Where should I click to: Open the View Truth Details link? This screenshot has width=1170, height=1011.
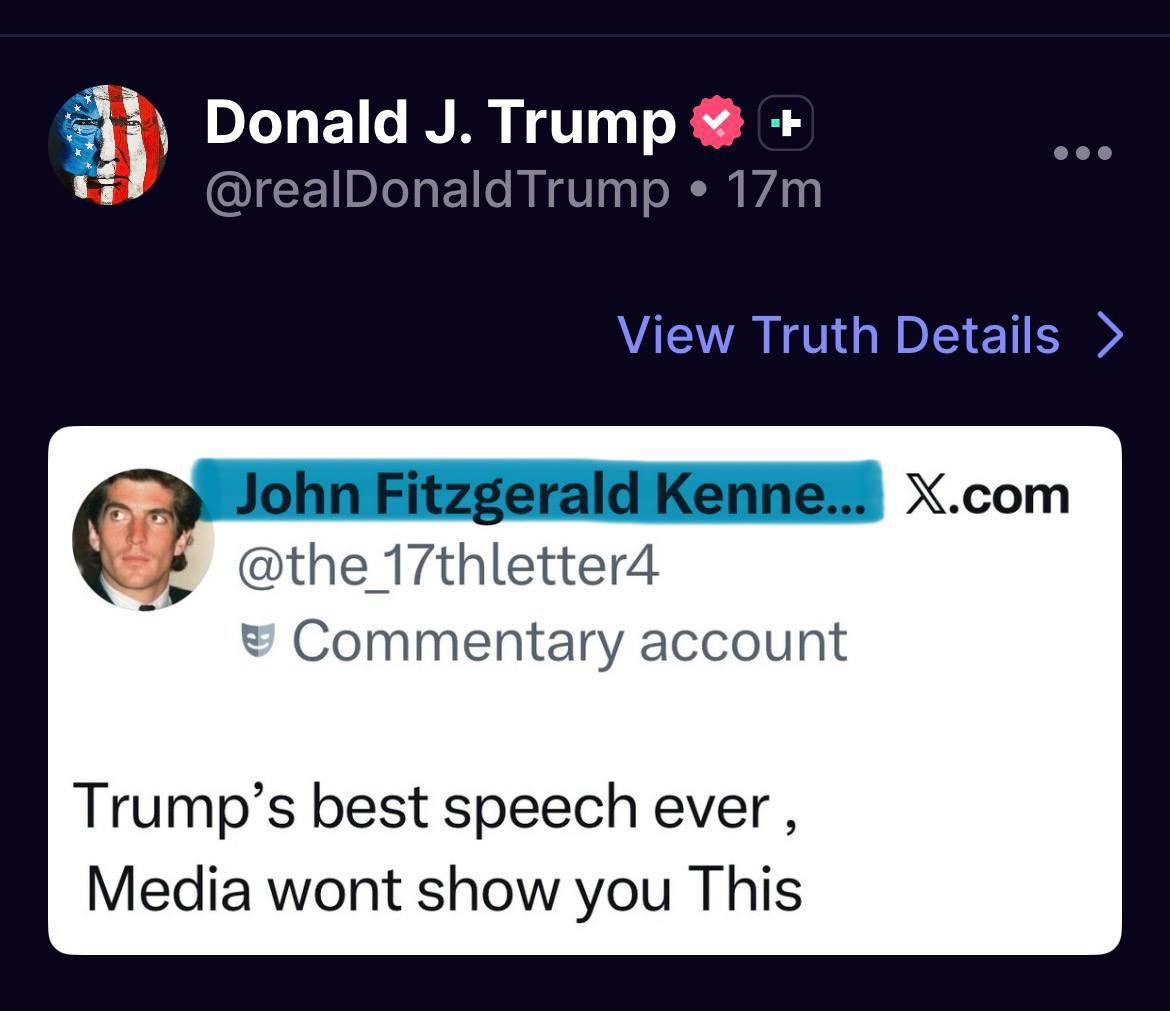point(838,335)
